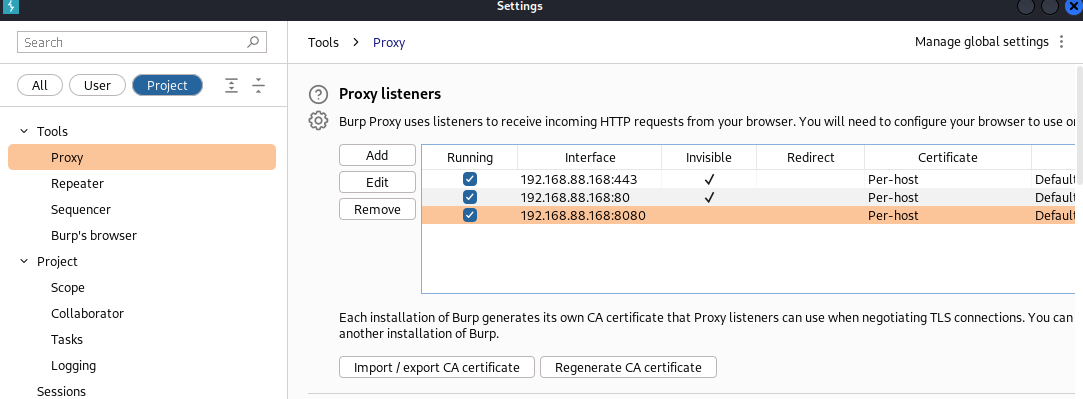
Task: Click the search magnifier icon
Action: 253,42
